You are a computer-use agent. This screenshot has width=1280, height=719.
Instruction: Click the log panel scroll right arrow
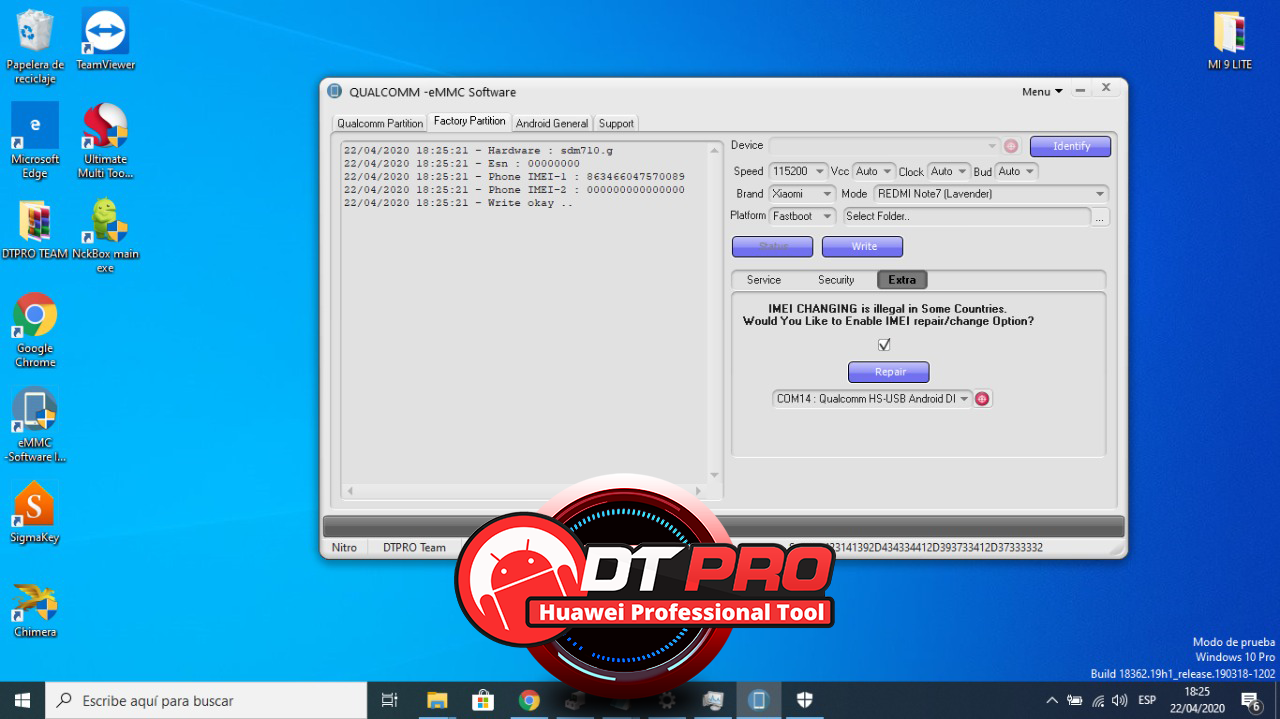pyautogui.click(x=699, y=491)
